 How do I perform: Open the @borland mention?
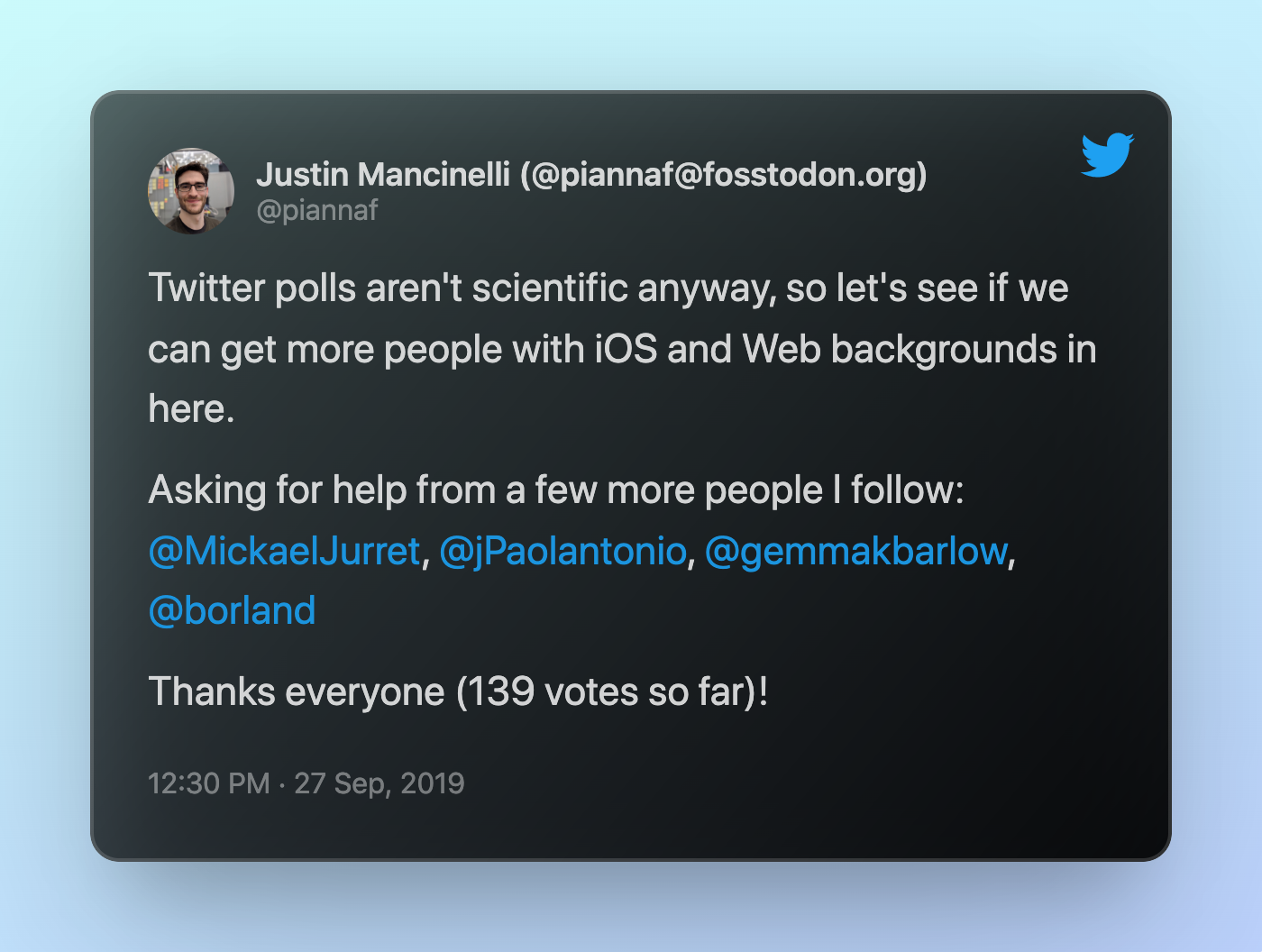click(x=232, y=610)
